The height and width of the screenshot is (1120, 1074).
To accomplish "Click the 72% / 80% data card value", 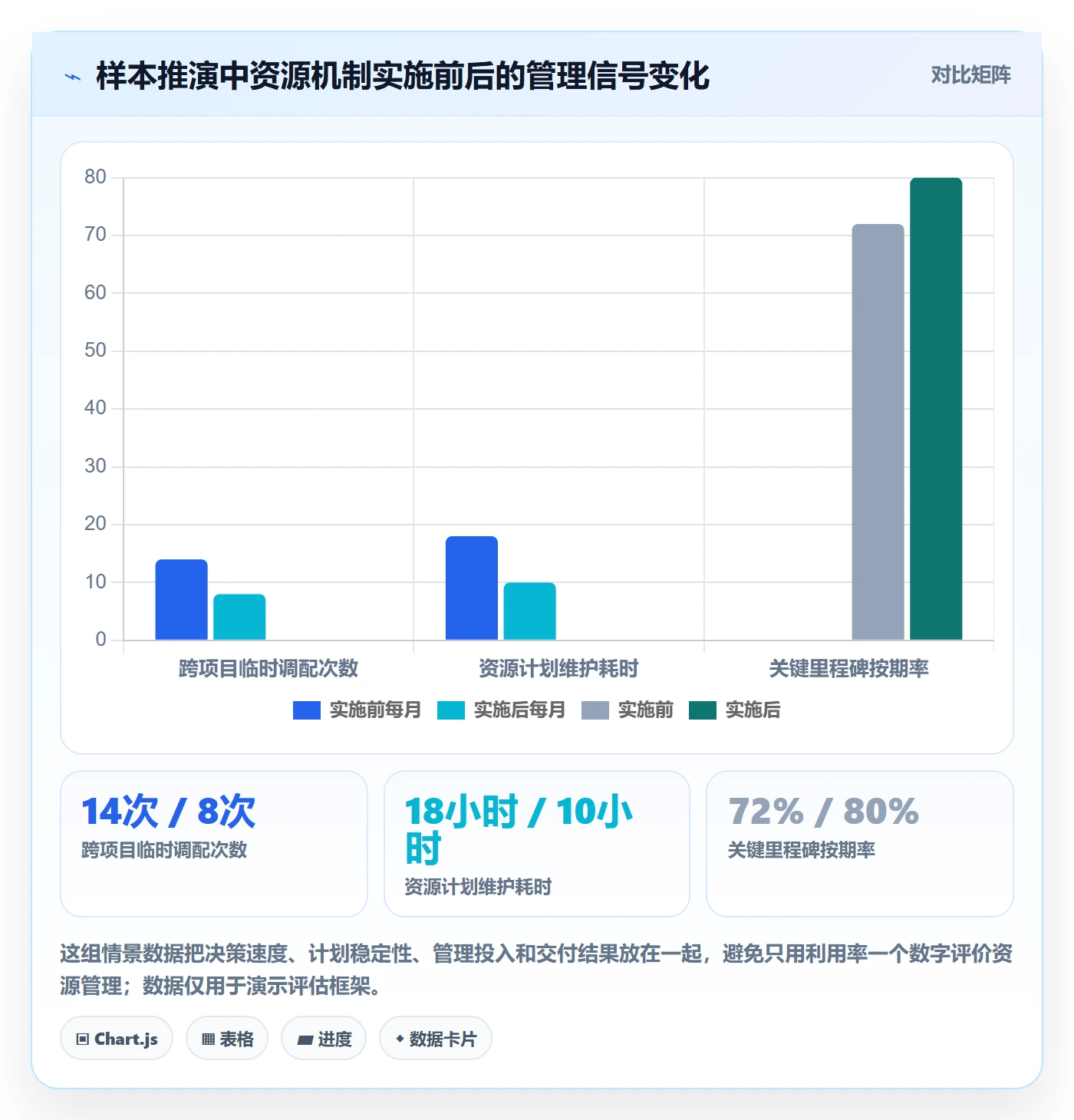I will [823, 812].
